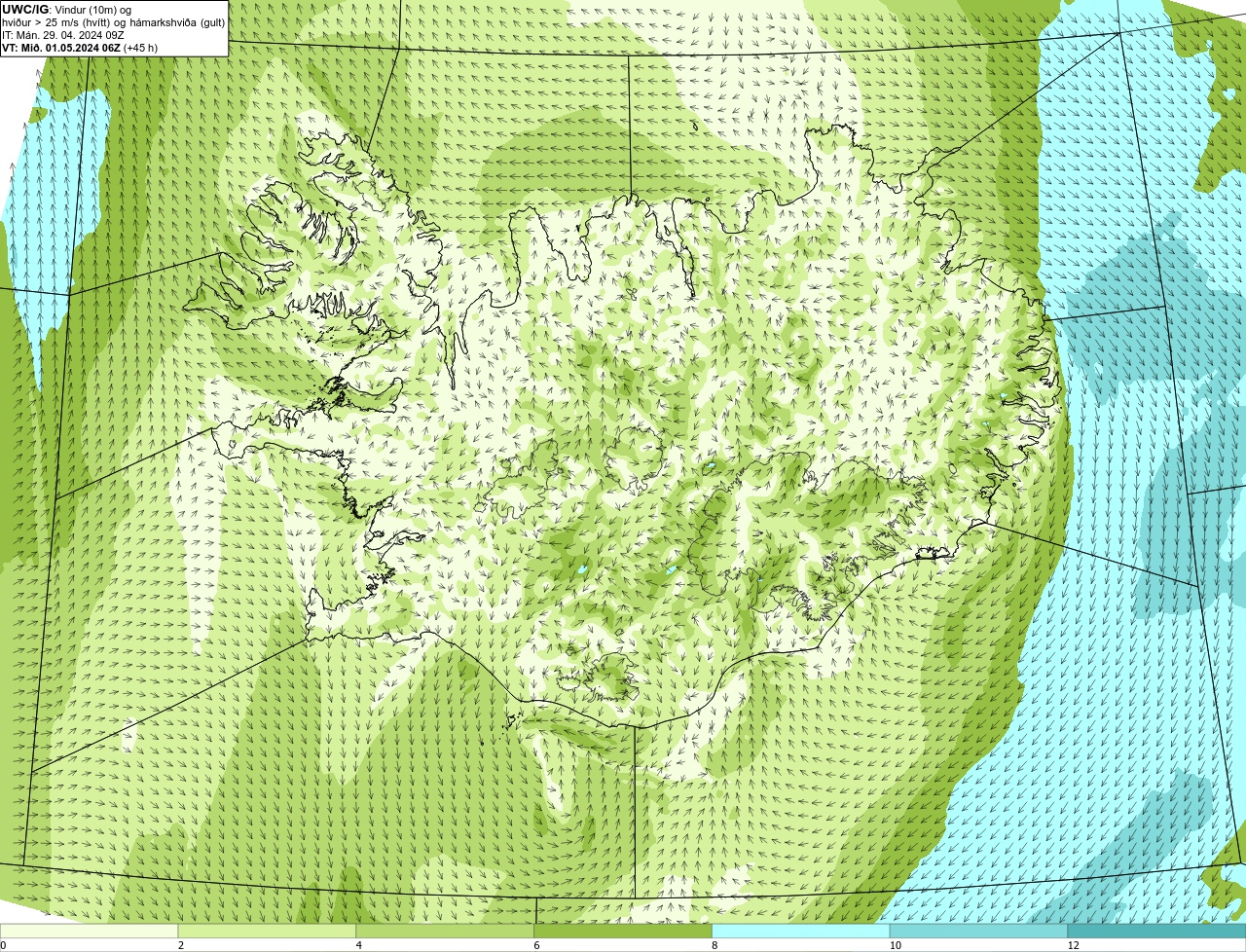Click the "IT: Mán. 29. 04. 2024 09Z" line
Screen dimensions: 1246x952
(62, 35)
